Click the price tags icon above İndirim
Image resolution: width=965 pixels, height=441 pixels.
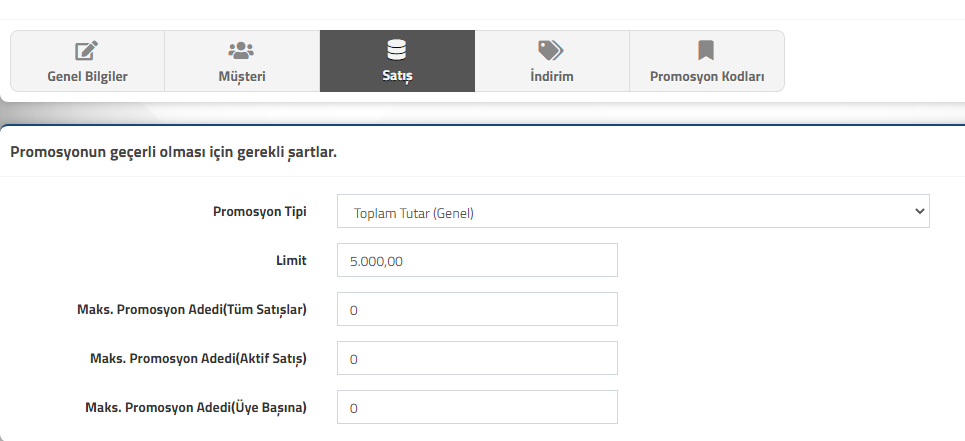click(551, 50)
